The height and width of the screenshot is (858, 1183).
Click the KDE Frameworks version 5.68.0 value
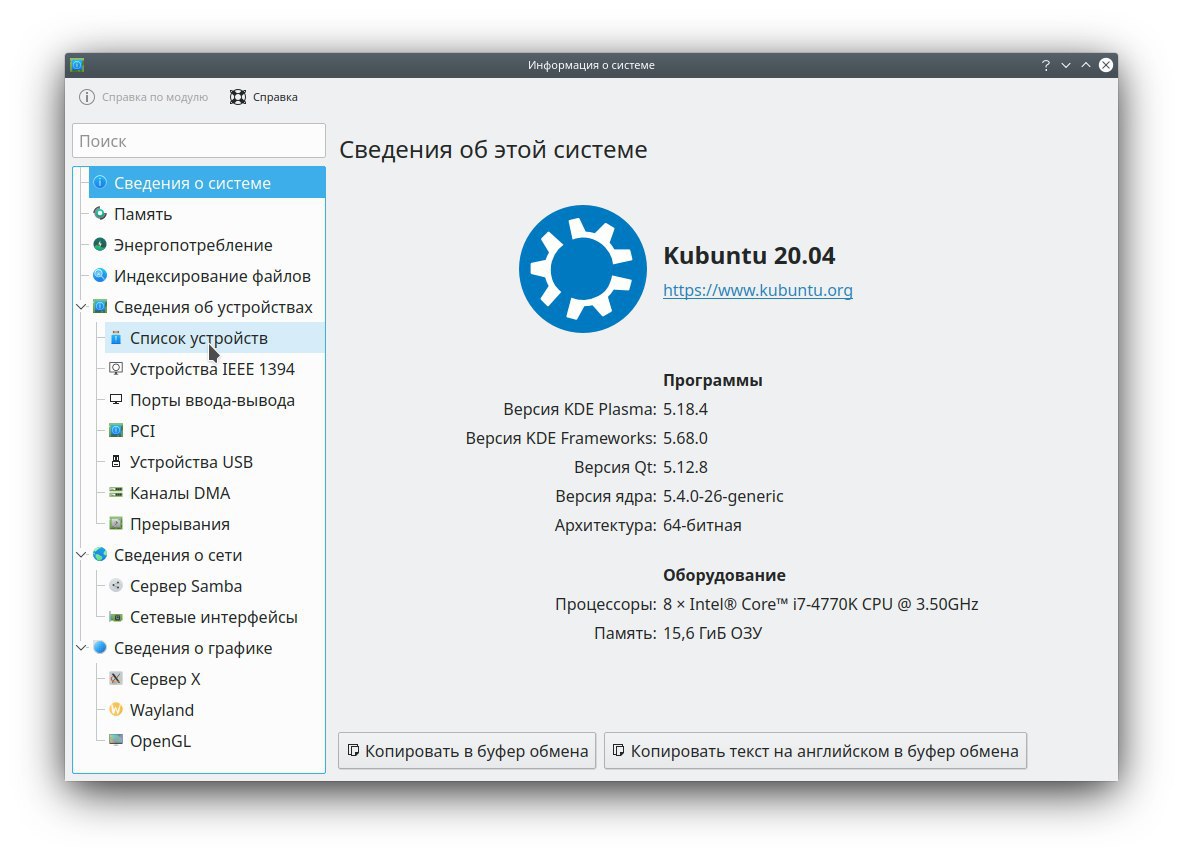pyautogui.click(x=685, y=438)
